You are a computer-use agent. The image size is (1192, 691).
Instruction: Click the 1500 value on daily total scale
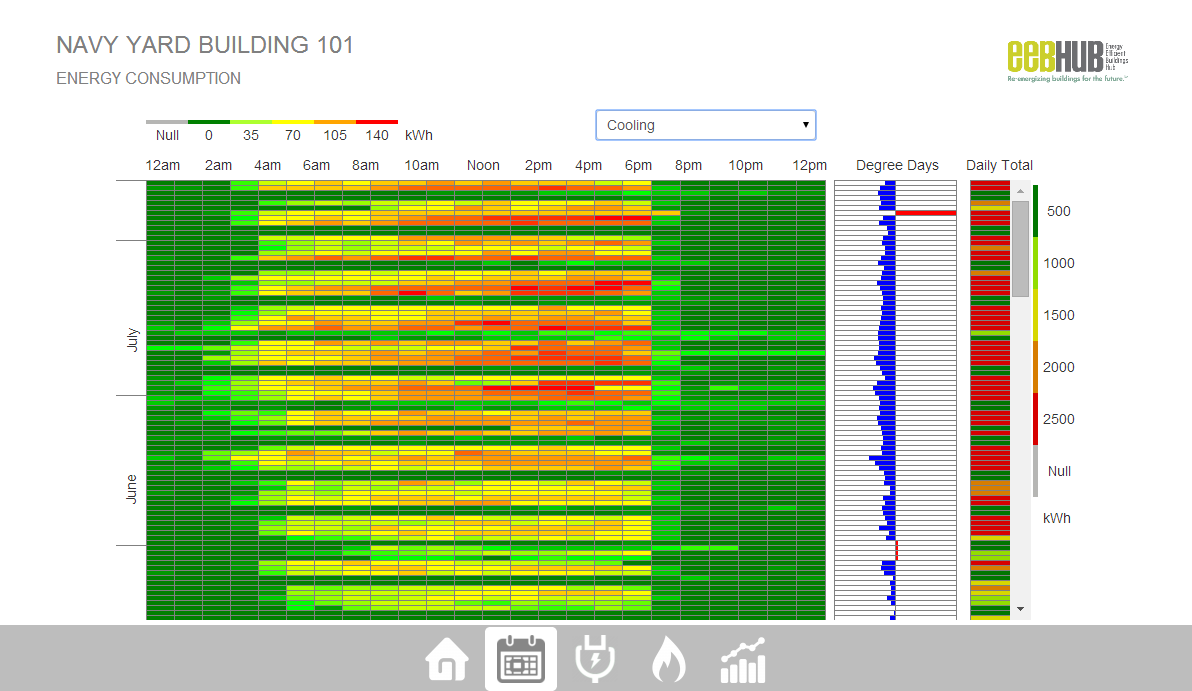pyautogui.click(x=1058, y=315)
